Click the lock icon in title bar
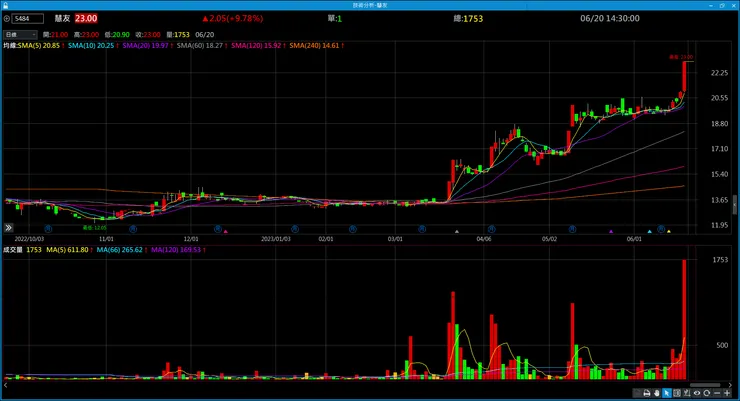Viewport: 740px width, 401px height. 5,5
